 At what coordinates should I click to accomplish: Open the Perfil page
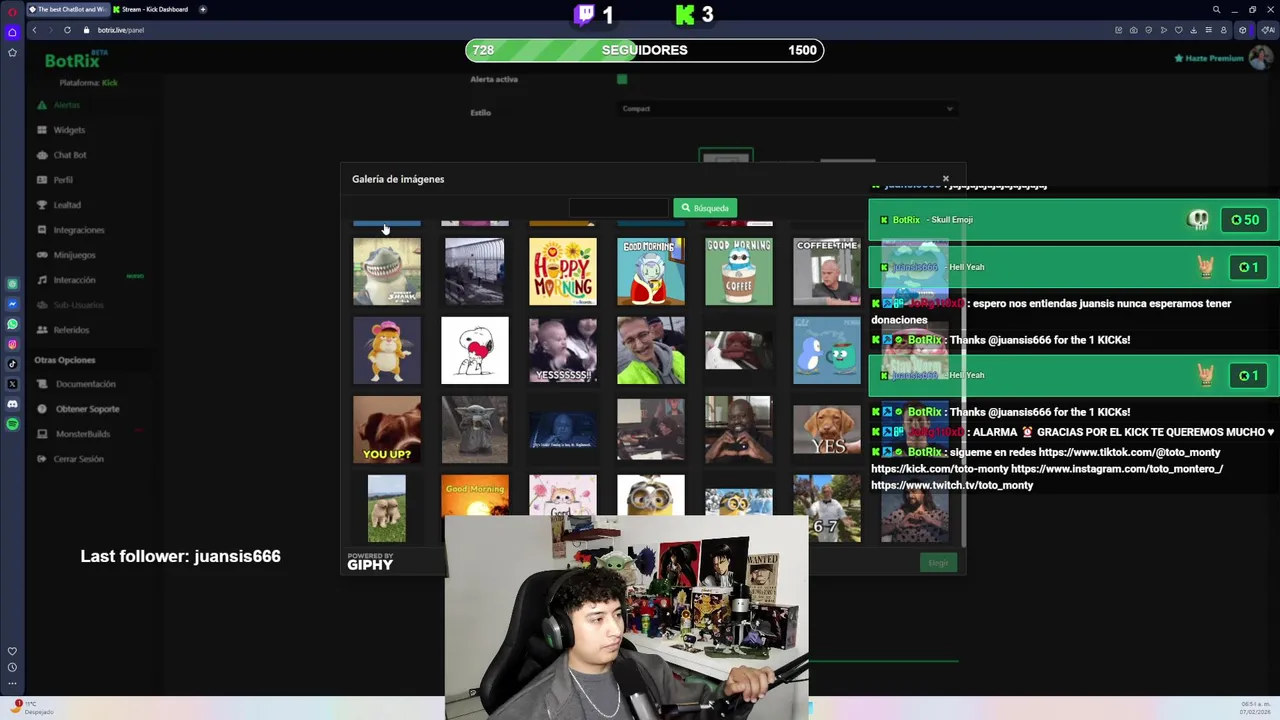(x=62, y=180)
